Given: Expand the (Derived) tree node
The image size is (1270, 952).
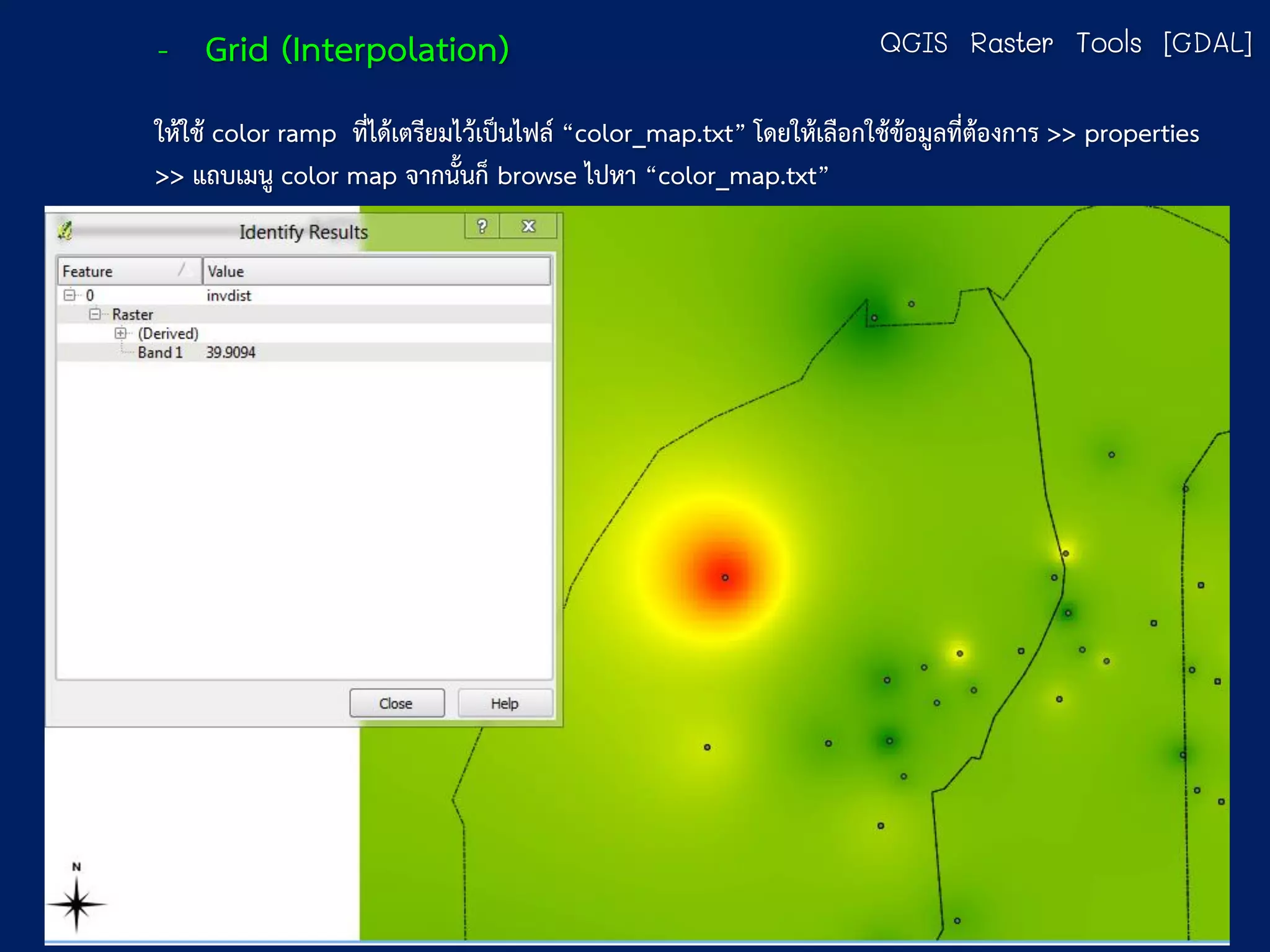Looking at the screenshot, I should click(x=120, y=333).
